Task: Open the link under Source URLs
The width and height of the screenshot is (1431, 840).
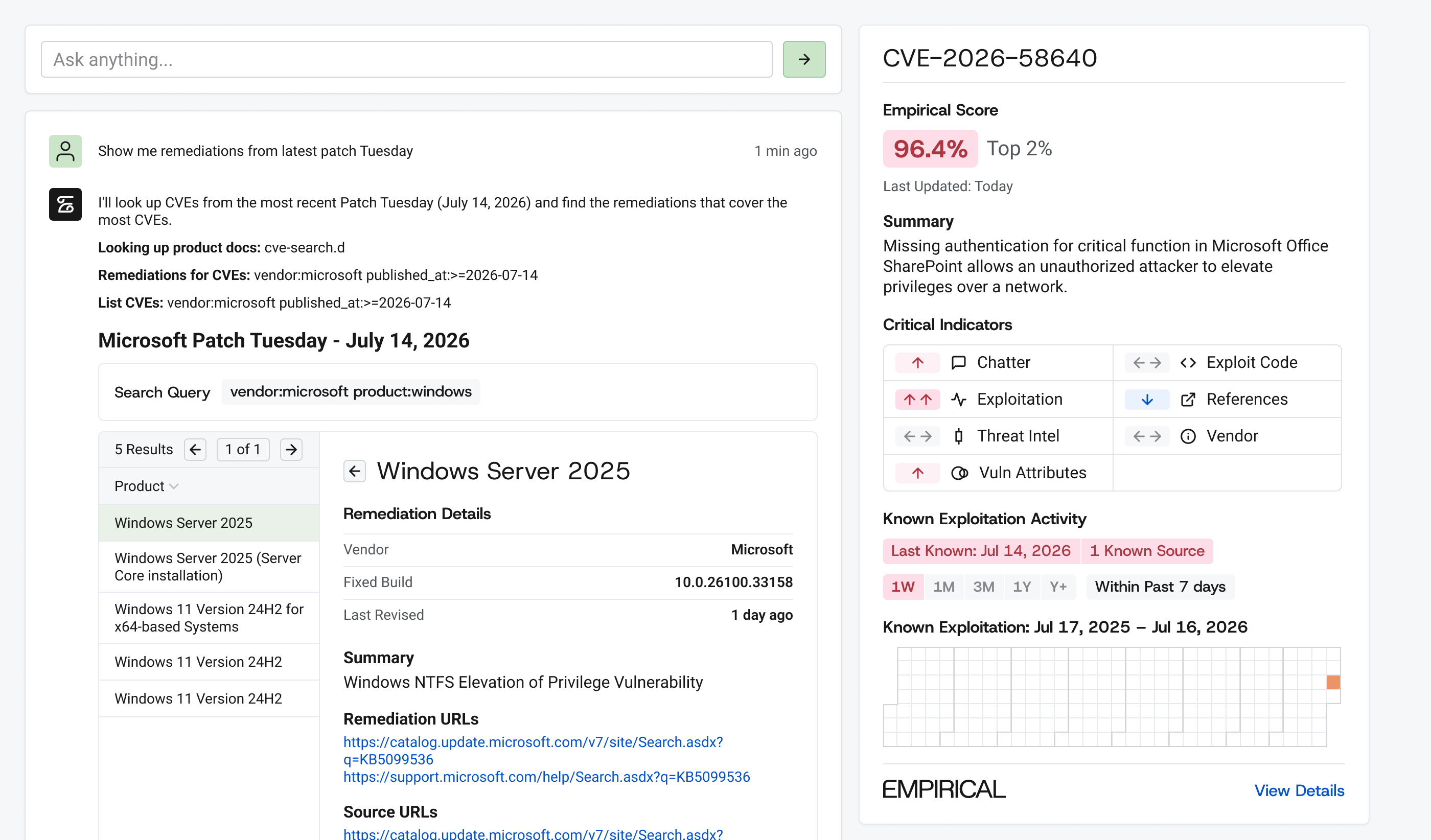Action: click(533, 834)
